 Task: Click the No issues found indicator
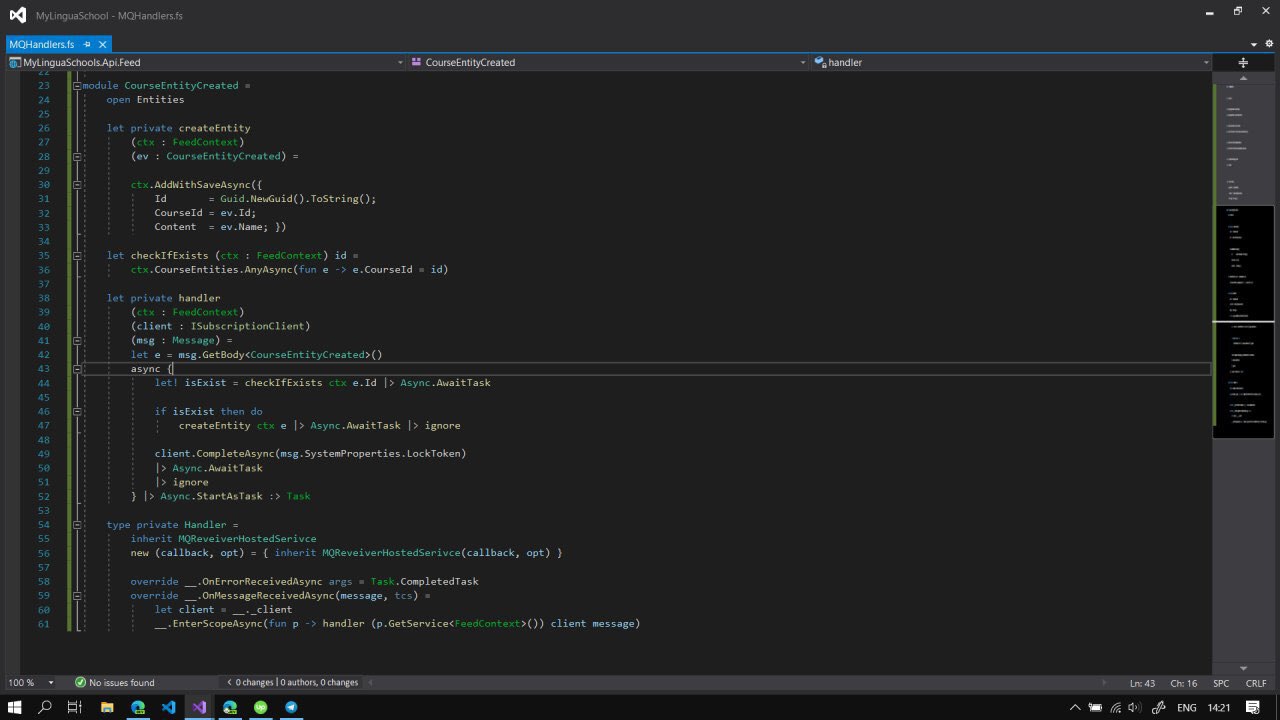(114, 683)
